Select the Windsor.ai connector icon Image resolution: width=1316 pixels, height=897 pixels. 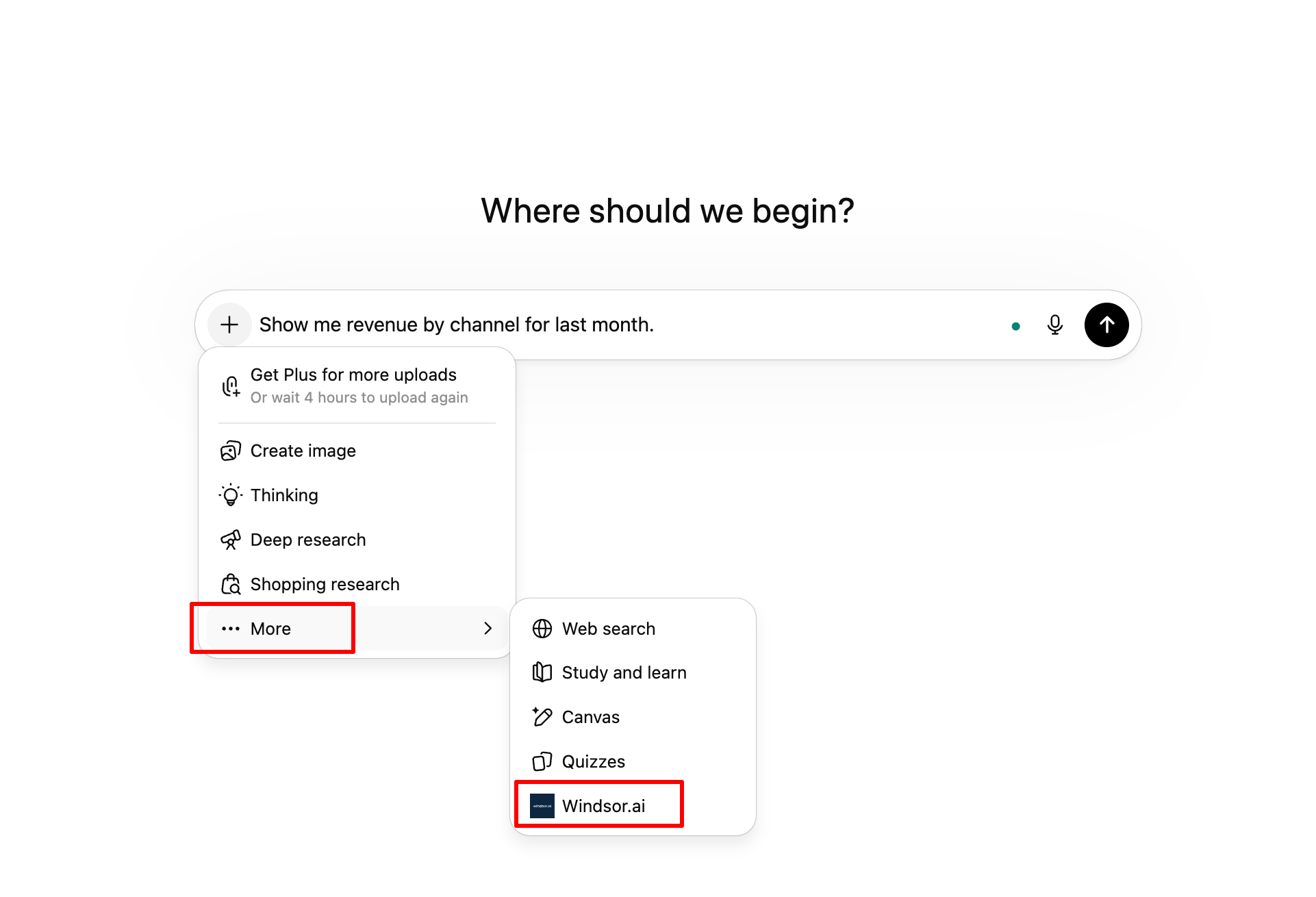click(541, 805)
